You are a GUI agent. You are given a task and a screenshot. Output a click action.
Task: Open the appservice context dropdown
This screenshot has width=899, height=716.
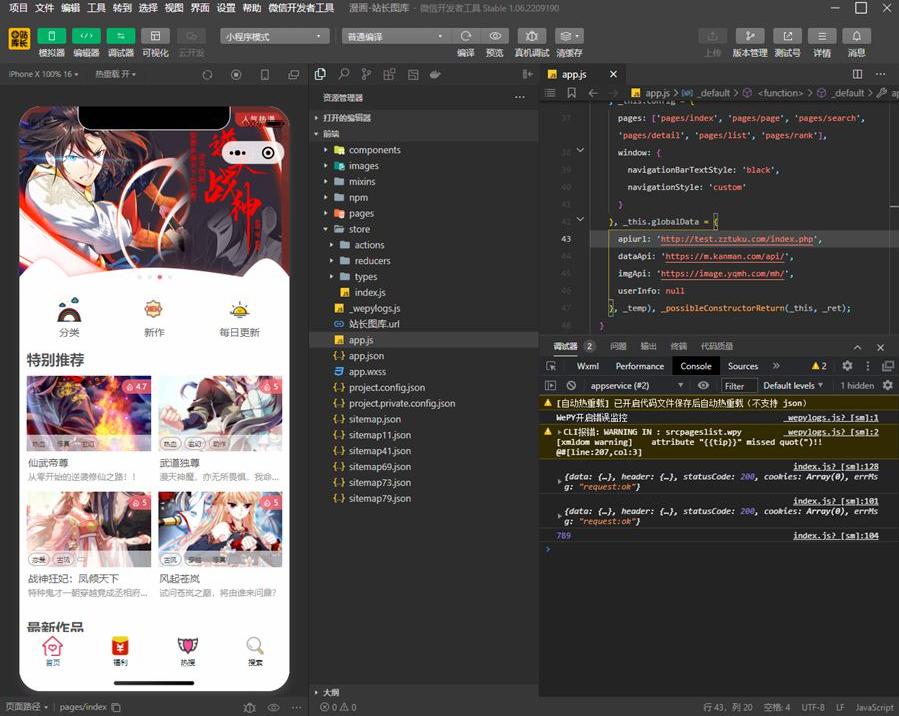coord(636,386)
